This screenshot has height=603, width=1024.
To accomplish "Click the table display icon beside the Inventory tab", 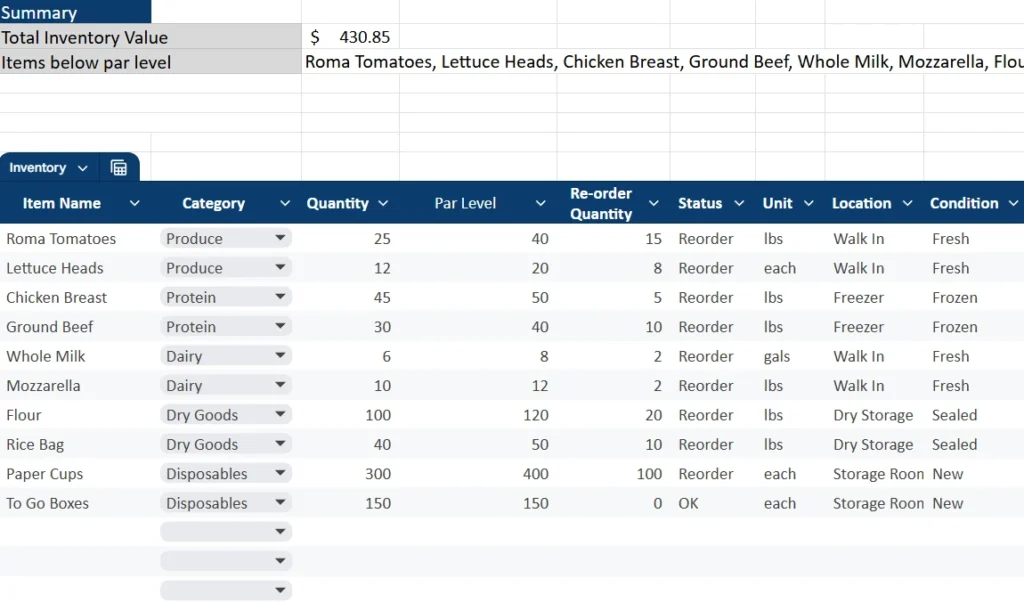I will coord(119,167).
